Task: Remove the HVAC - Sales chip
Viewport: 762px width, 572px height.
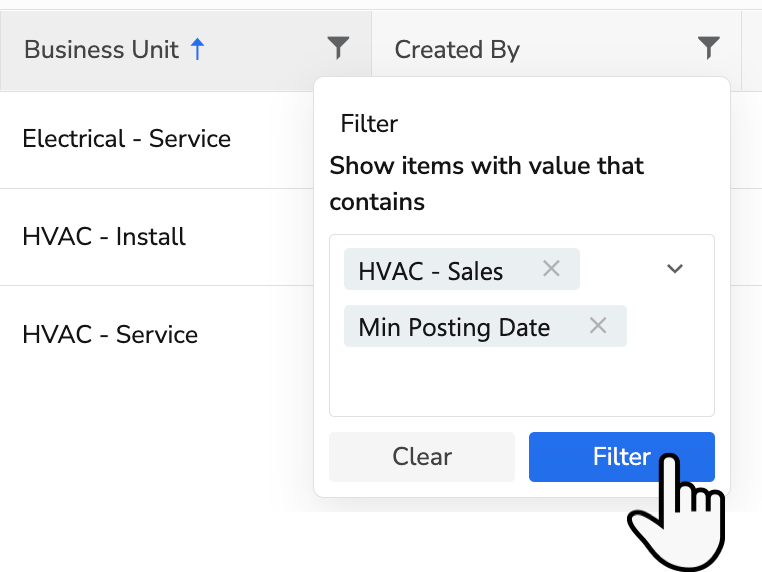Action: [x=551, y=268]
